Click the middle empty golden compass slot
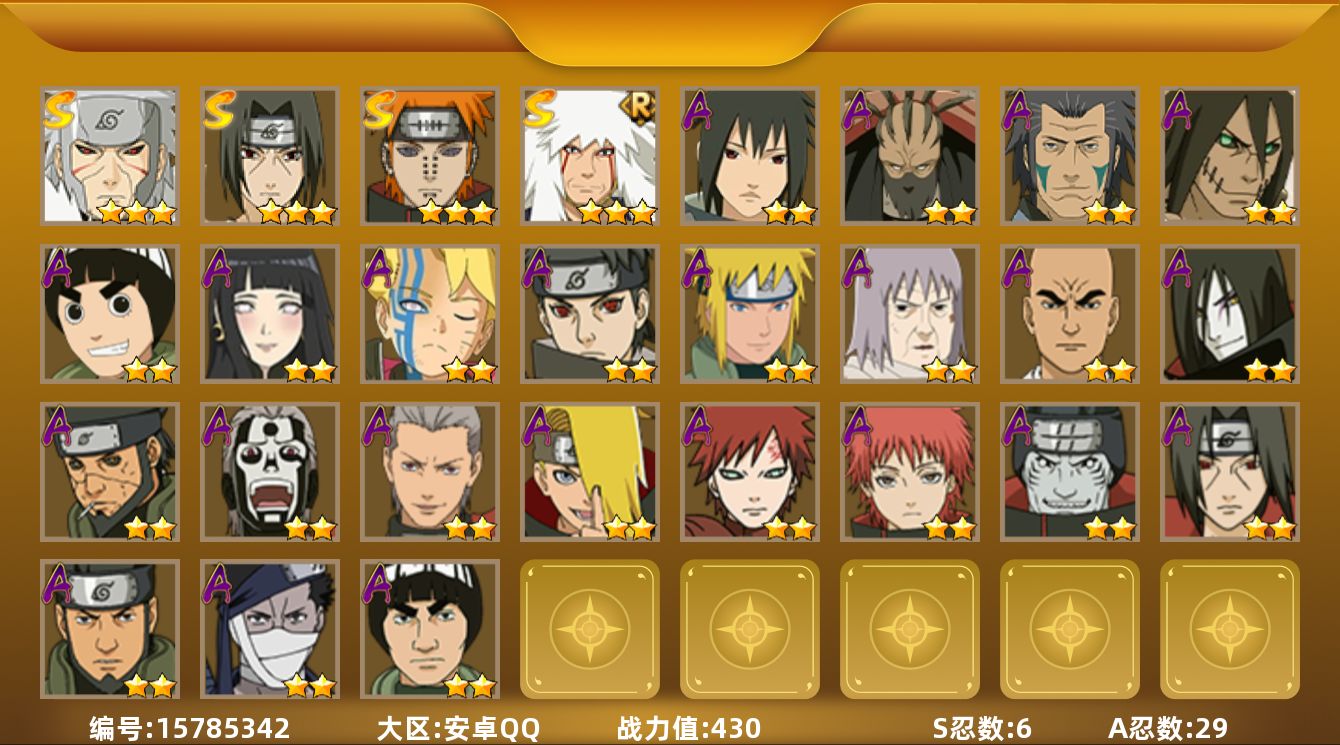Image resolution: width=1340 pixels, height=745 pixels. tap(910, 629)
